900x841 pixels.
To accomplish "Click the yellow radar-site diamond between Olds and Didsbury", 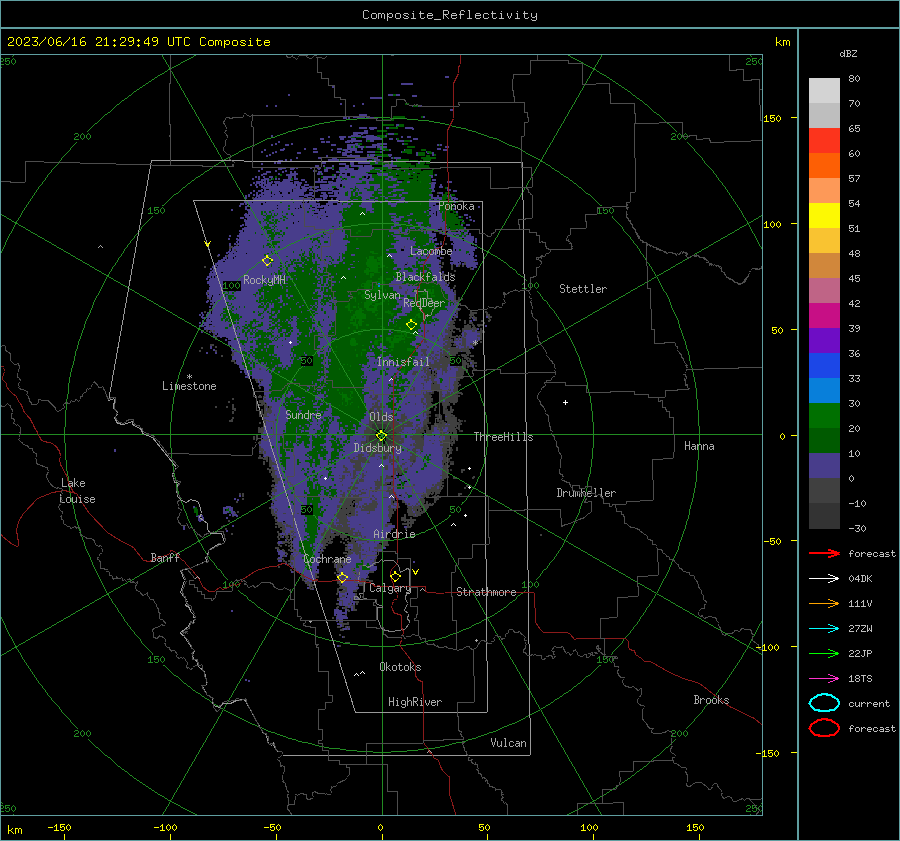I will [x=381, y=435].
